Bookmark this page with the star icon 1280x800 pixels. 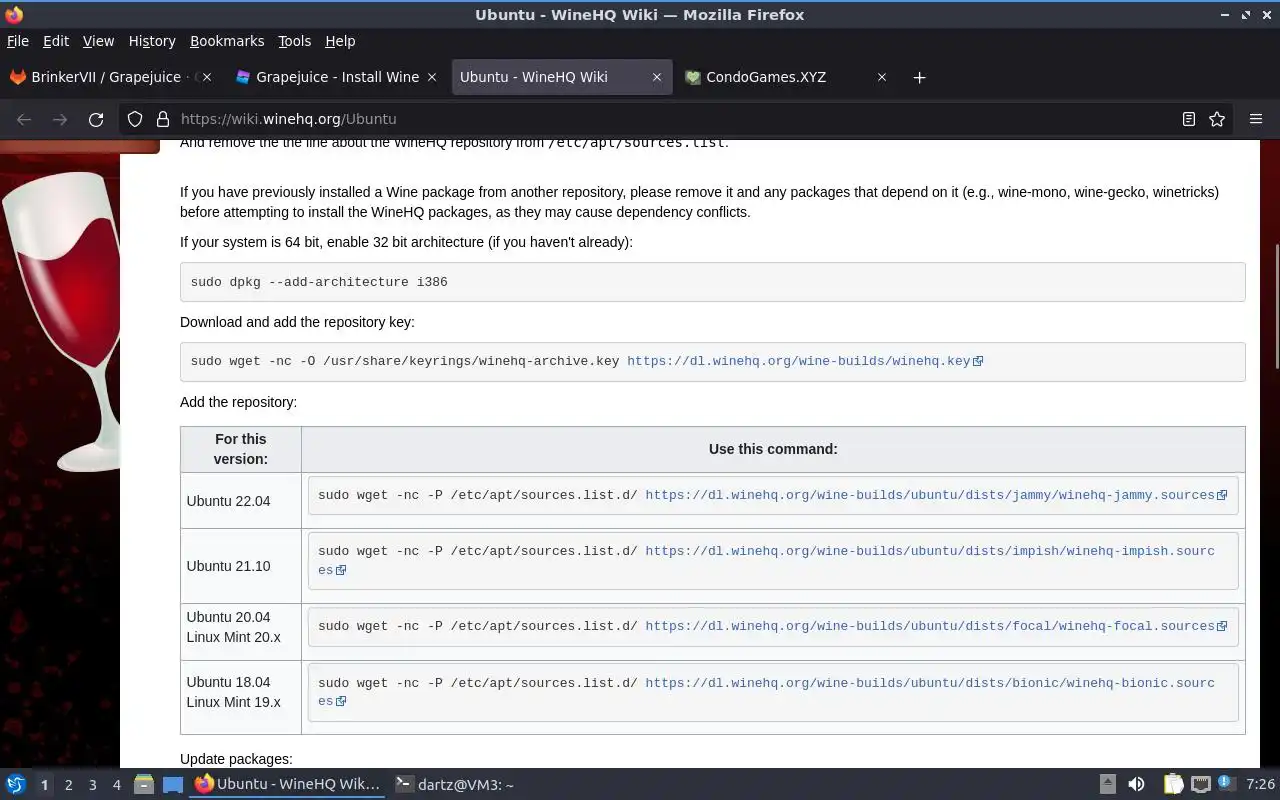pos(1217,119)
